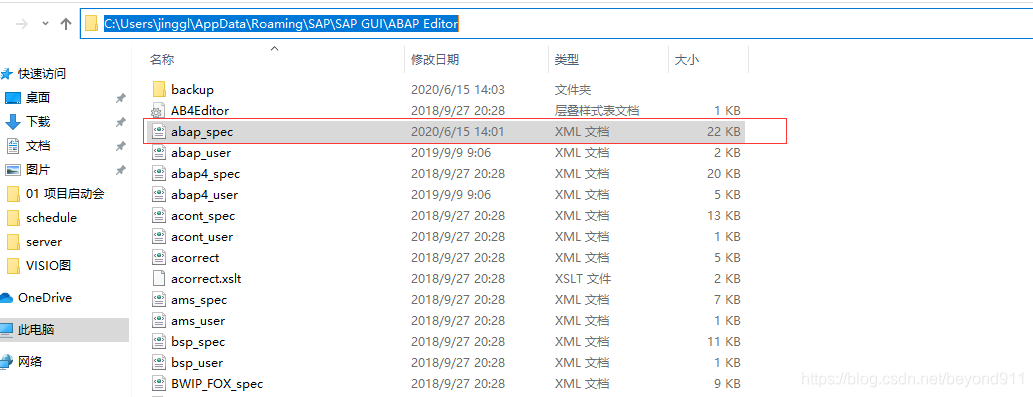The image size is (1033, 397).
Task: Select abap_spec file name
Action: [x=202, y=132]
